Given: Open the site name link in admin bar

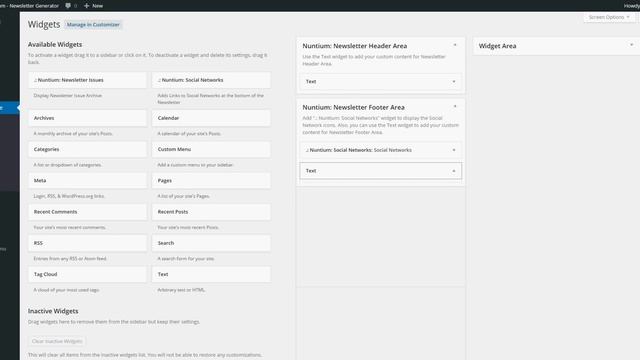Looking at the screenshot, I should pos(29,6).
